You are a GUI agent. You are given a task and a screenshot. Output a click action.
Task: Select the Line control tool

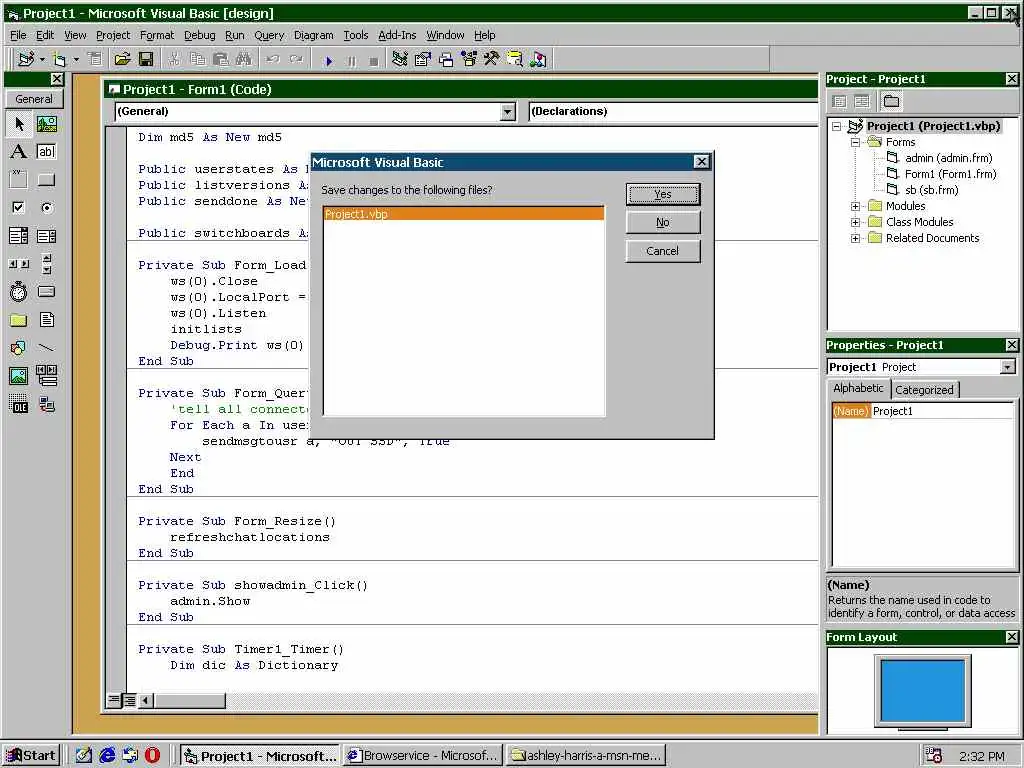[x=46, y=348]
